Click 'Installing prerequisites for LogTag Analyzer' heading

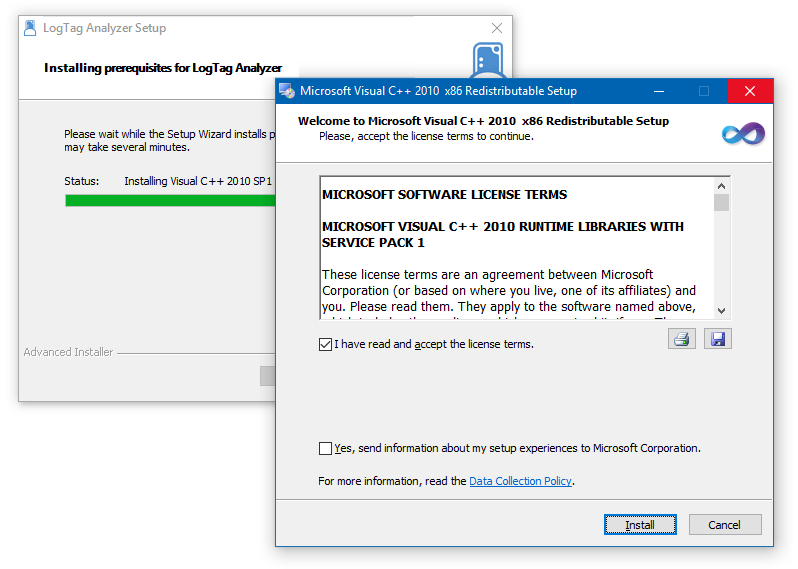click(163, 68)
